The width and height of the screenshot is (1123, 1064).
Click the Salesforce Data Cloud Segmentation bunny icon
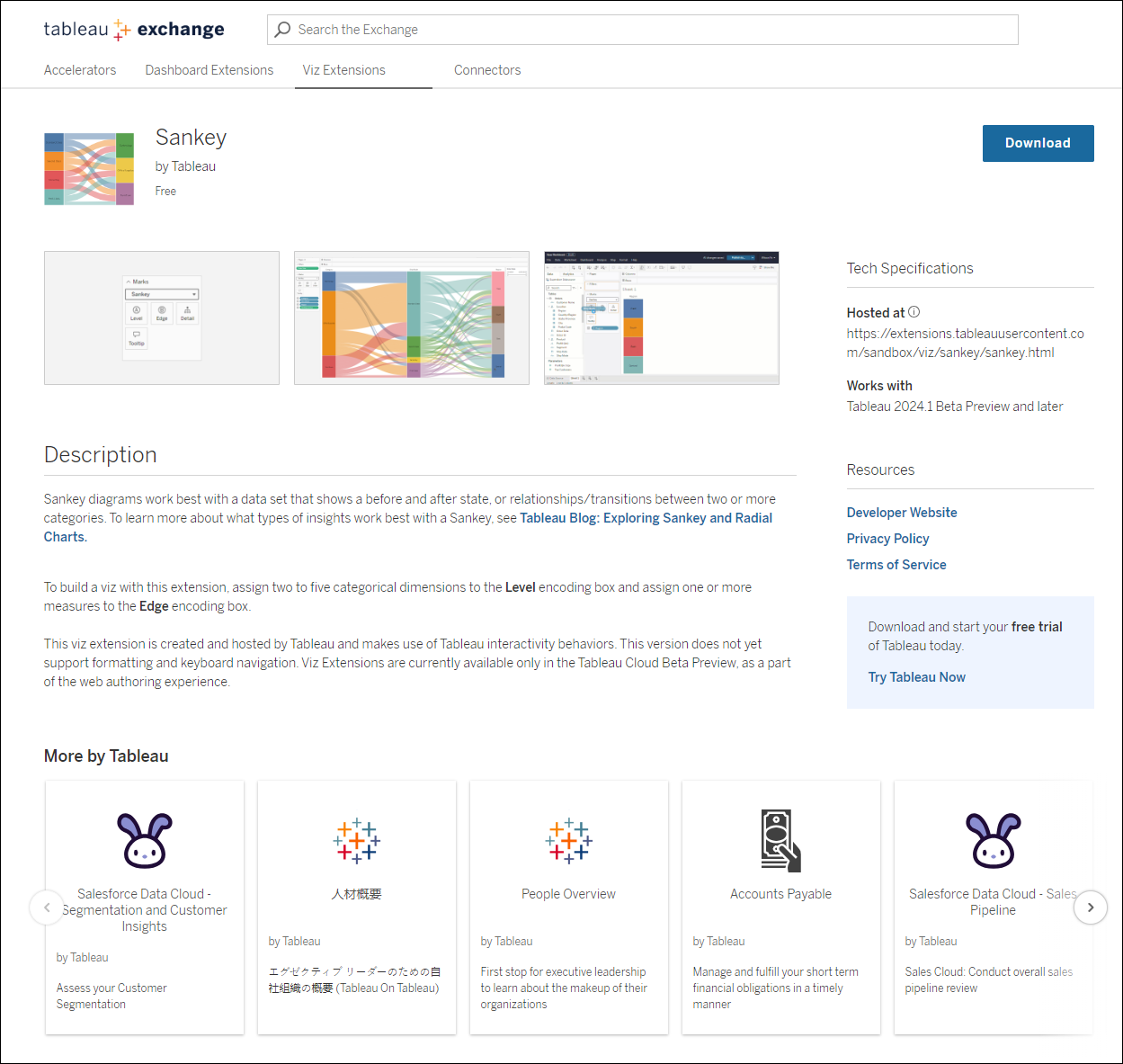tap(145, 840)
